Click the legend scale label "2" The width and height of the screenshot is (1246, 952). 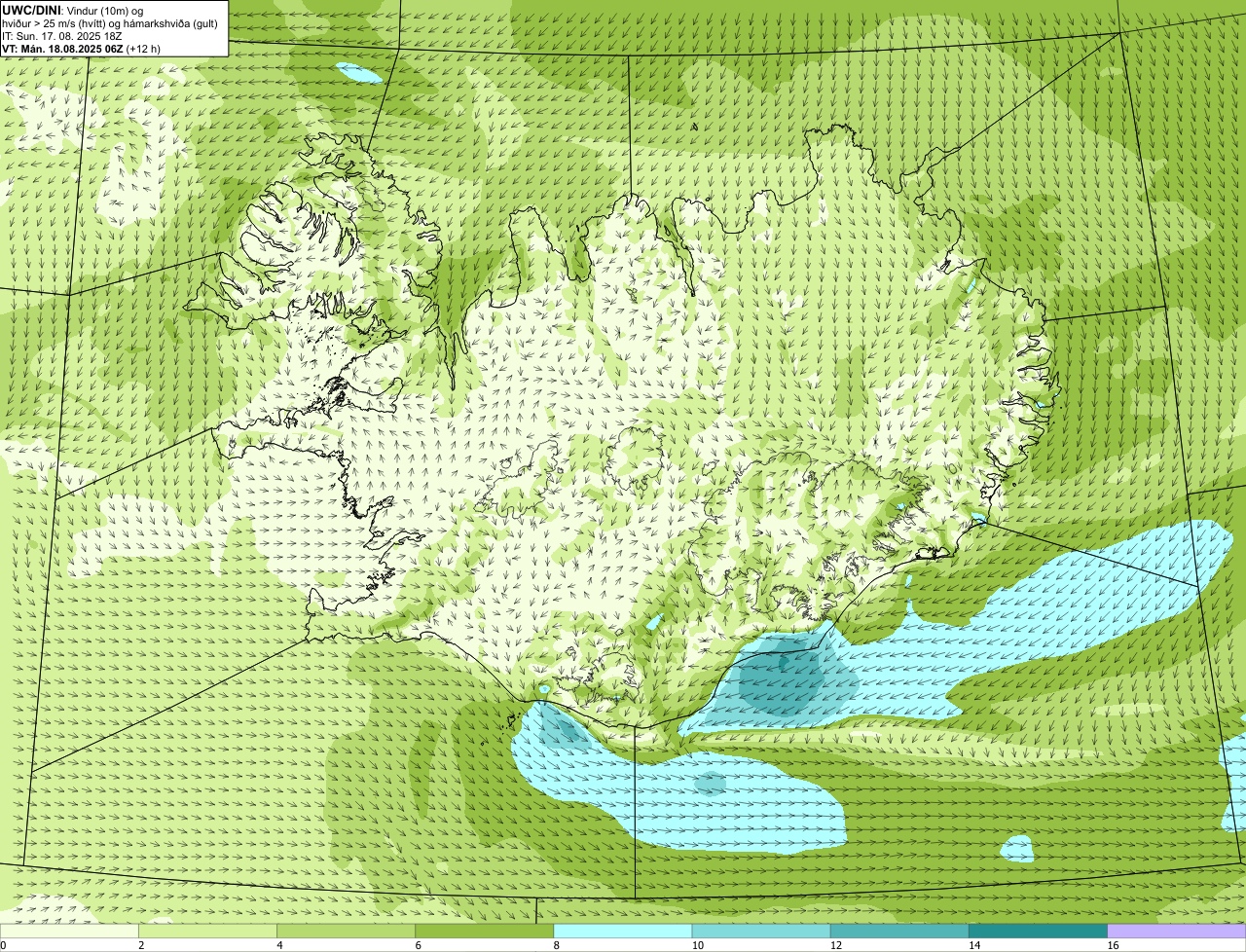pyautogui.click(x=141, y=945)
